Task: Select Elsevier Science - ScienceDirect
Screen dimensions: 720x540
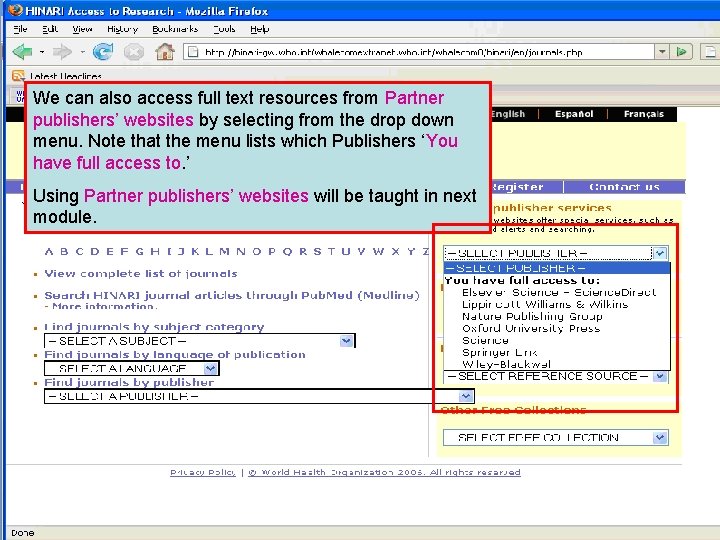Action: pyautogui.click(x=559, y=292)
